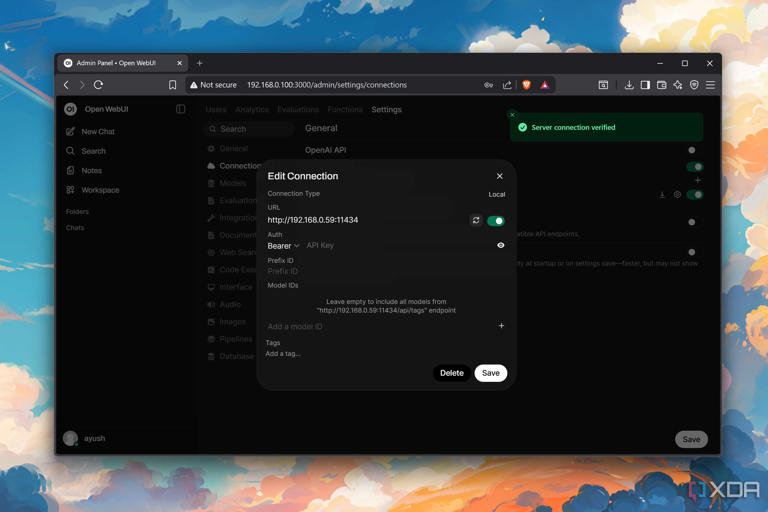Viewport: 768px width, 512px height.
Task: Switch to the Settings tab
Action: [x=386, y=110]
